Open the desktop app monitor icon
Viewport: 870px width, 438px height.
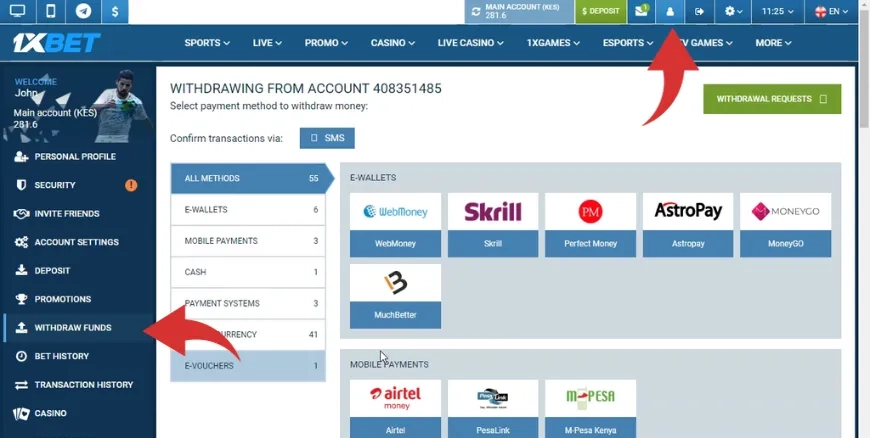[18, 11]
